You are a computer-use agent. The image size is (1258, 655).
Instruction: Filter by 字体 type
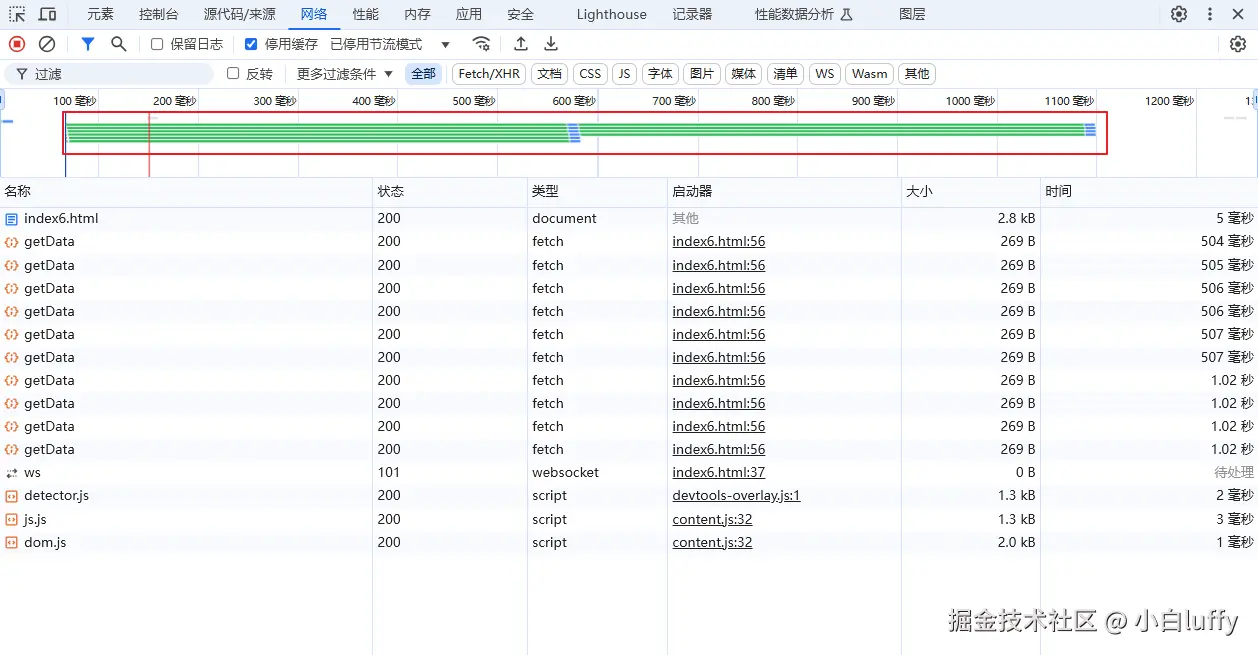point(660,74)
